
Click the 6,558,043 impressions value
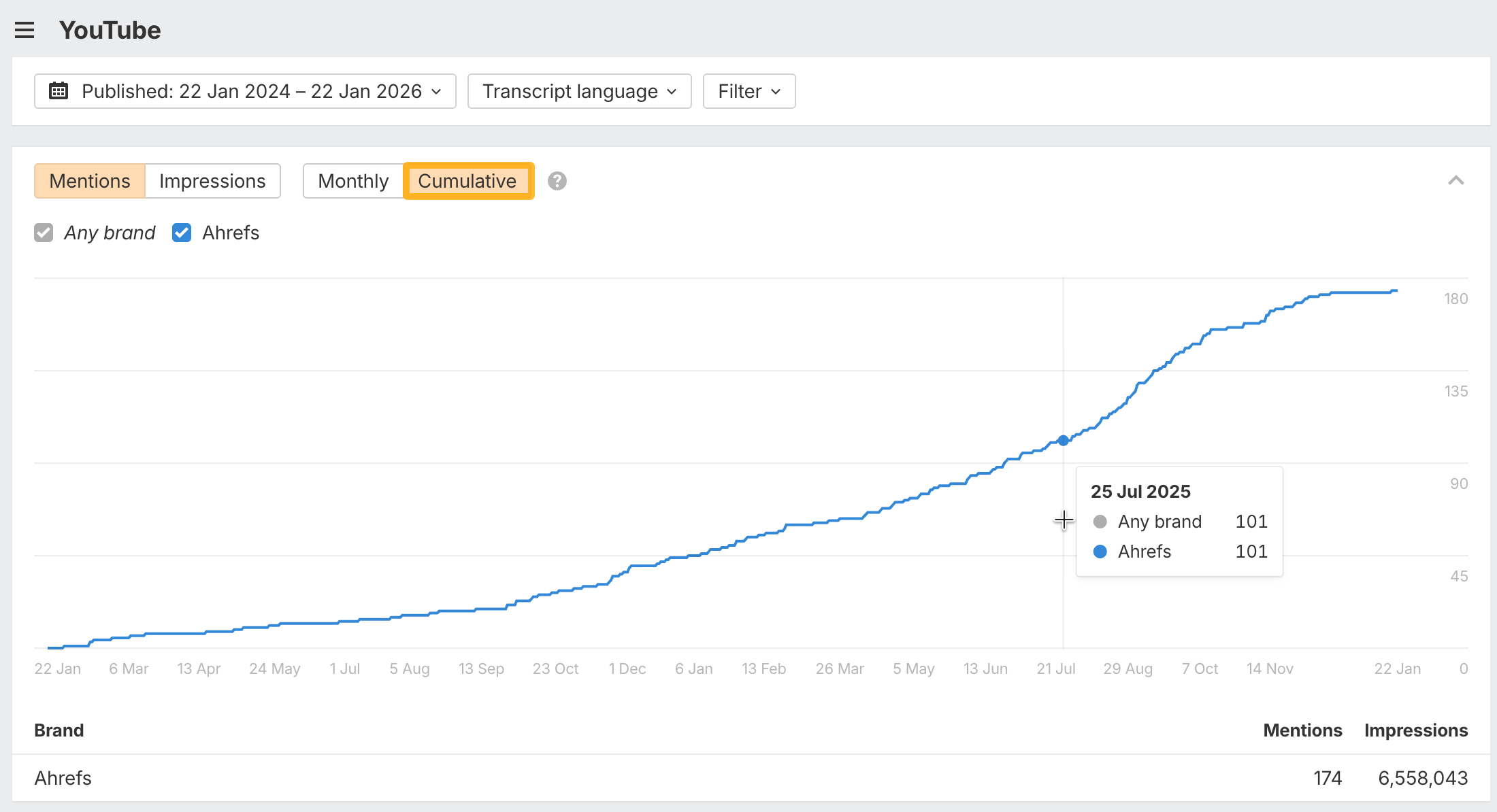[x=1423, y=778]
